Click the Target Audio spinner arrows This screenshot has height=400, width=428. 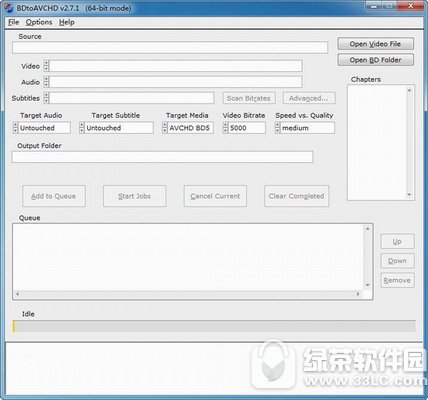click(15, 128)
